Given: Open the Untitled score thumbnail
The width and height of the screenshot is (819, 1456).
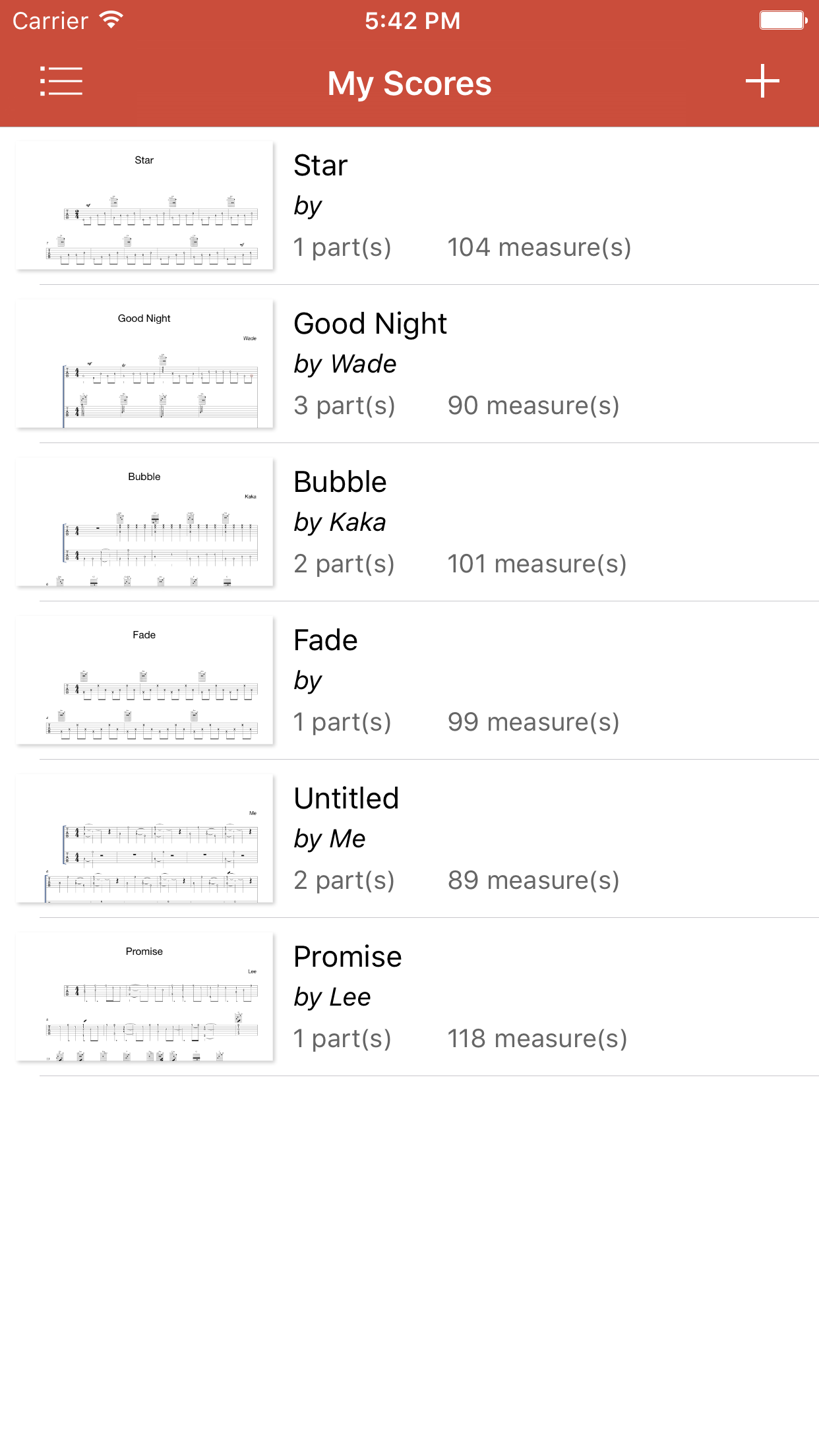Looking at the screenshot, I should (x=144, y=839).
